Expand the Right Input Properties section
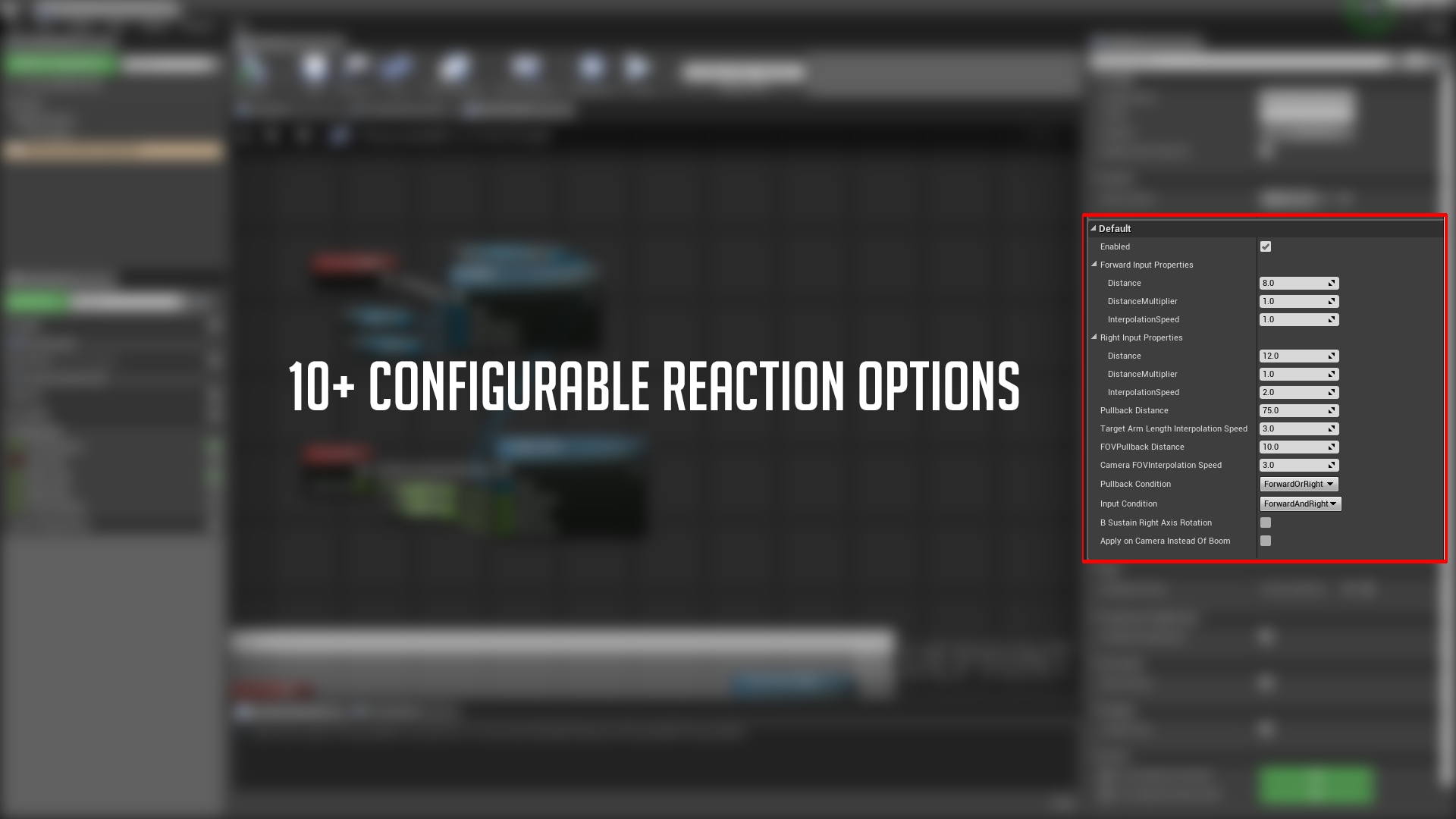Screen dimensions: 1456x819 [x=1093, y=337]
